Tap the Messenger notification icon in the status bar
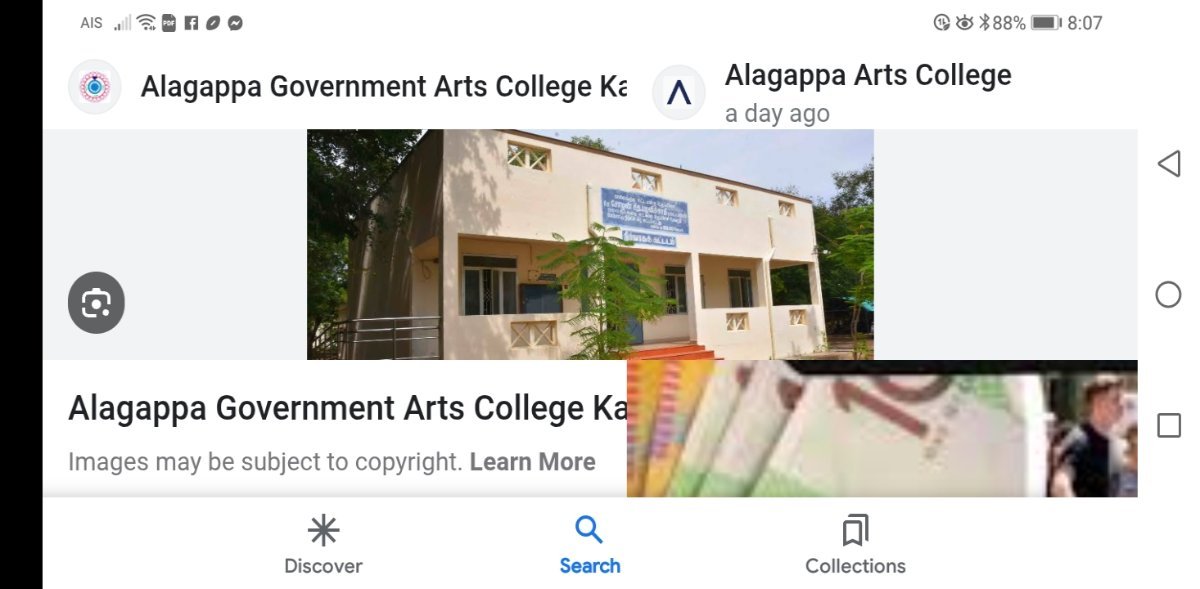Viewport: 1200px width, 589px height. coord(235,23)
